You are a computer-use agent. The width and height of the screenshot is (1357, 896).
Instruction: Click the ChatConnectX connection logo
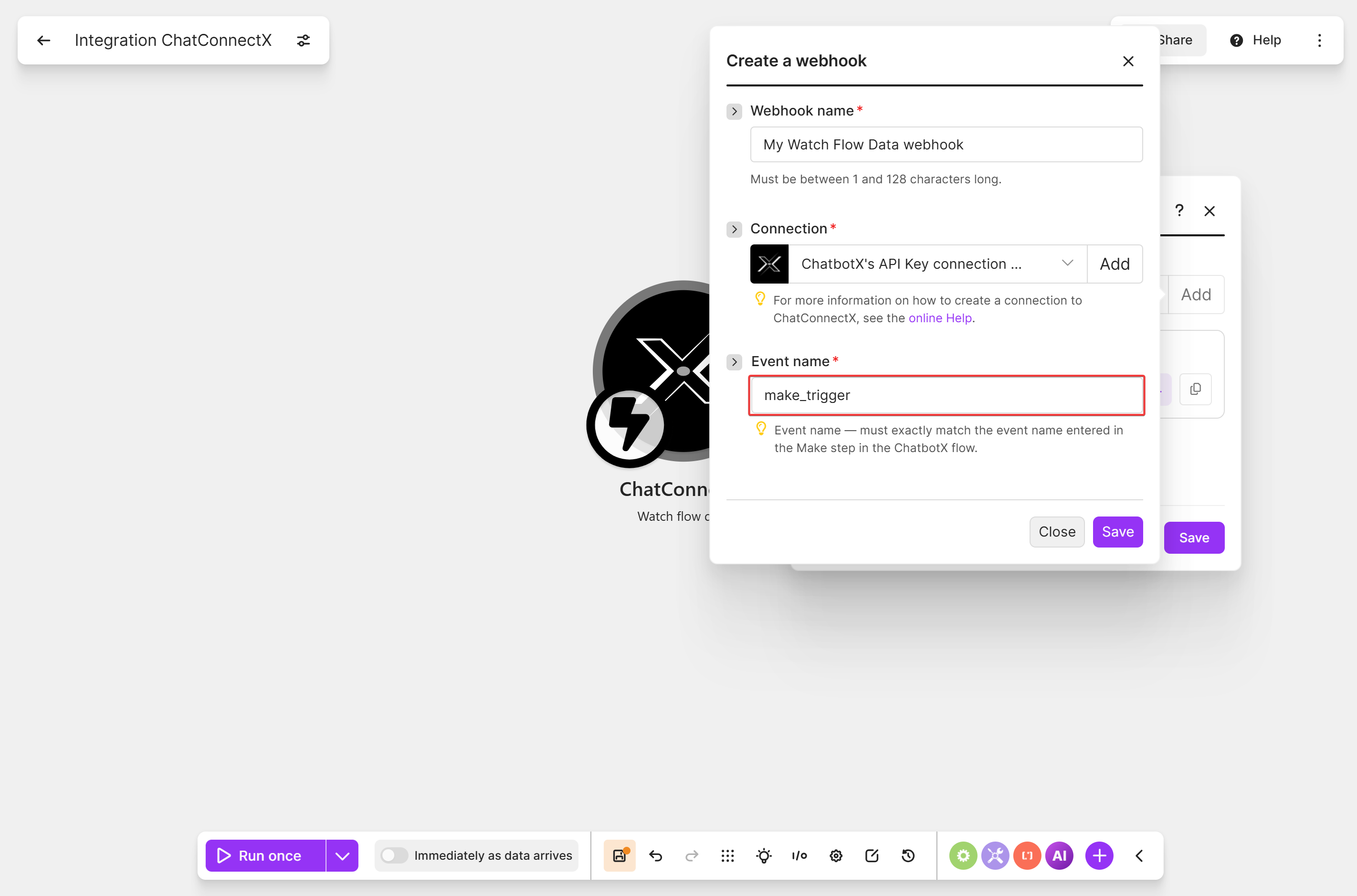(769, 264)
